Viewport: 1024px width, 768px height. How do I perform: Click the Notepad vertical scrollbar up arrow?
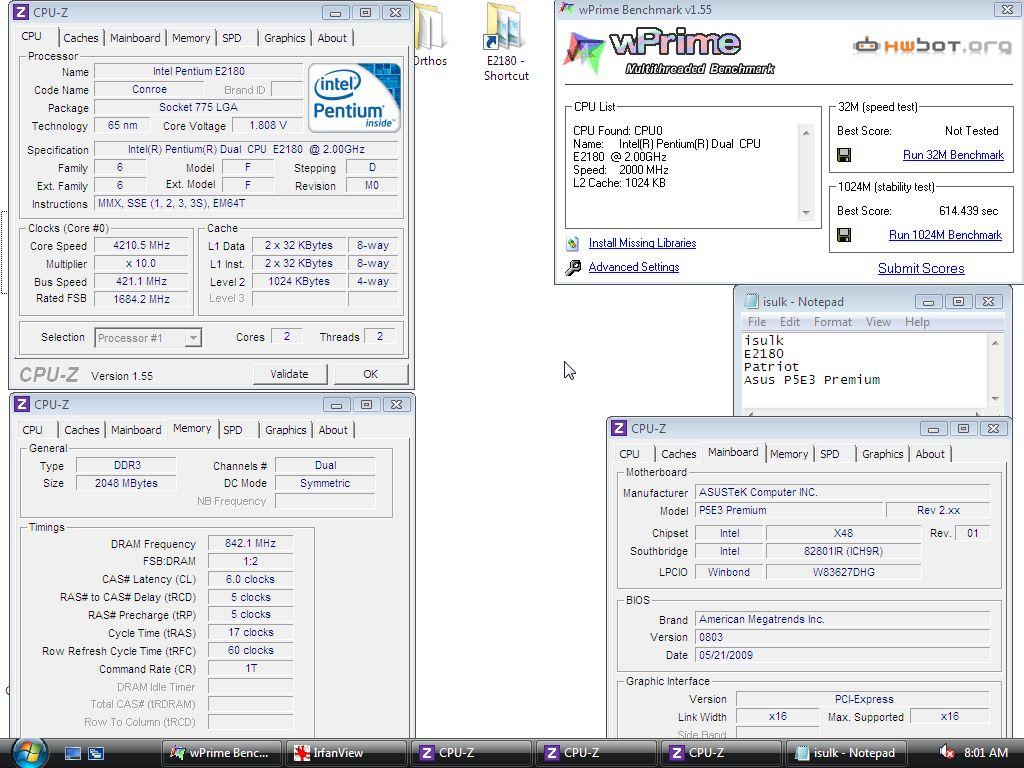click(x=995, y=343)
